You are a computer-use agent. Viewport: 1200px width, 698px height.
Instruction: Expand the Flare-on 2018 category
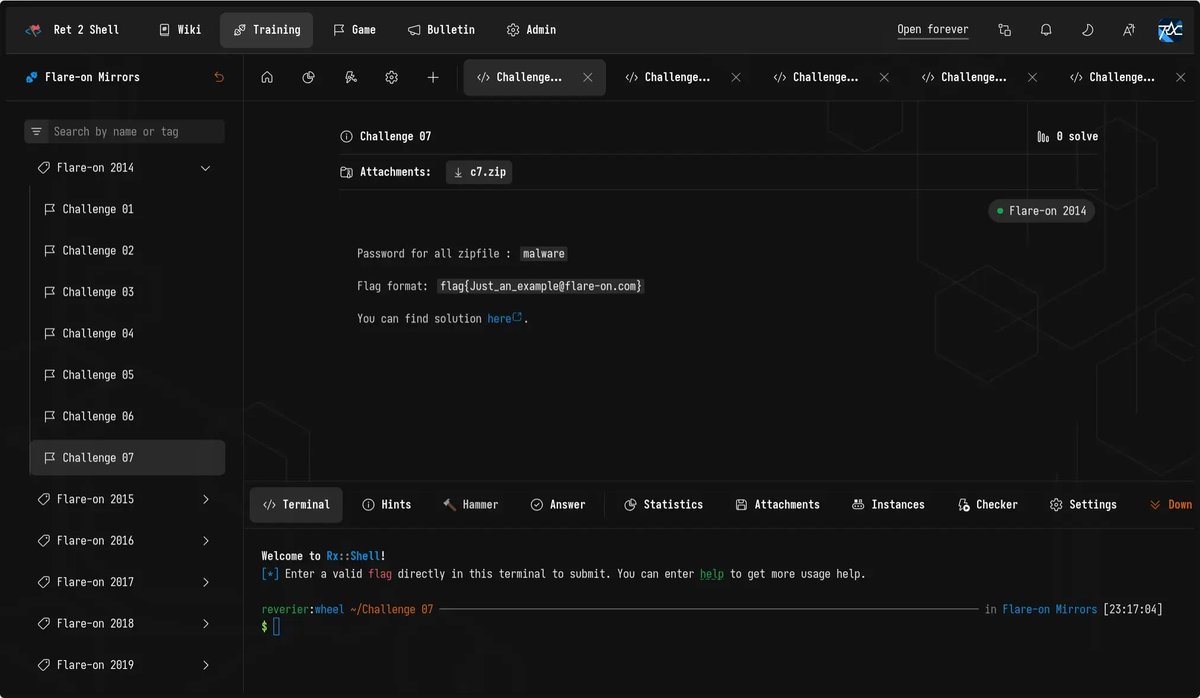point(125,624)
